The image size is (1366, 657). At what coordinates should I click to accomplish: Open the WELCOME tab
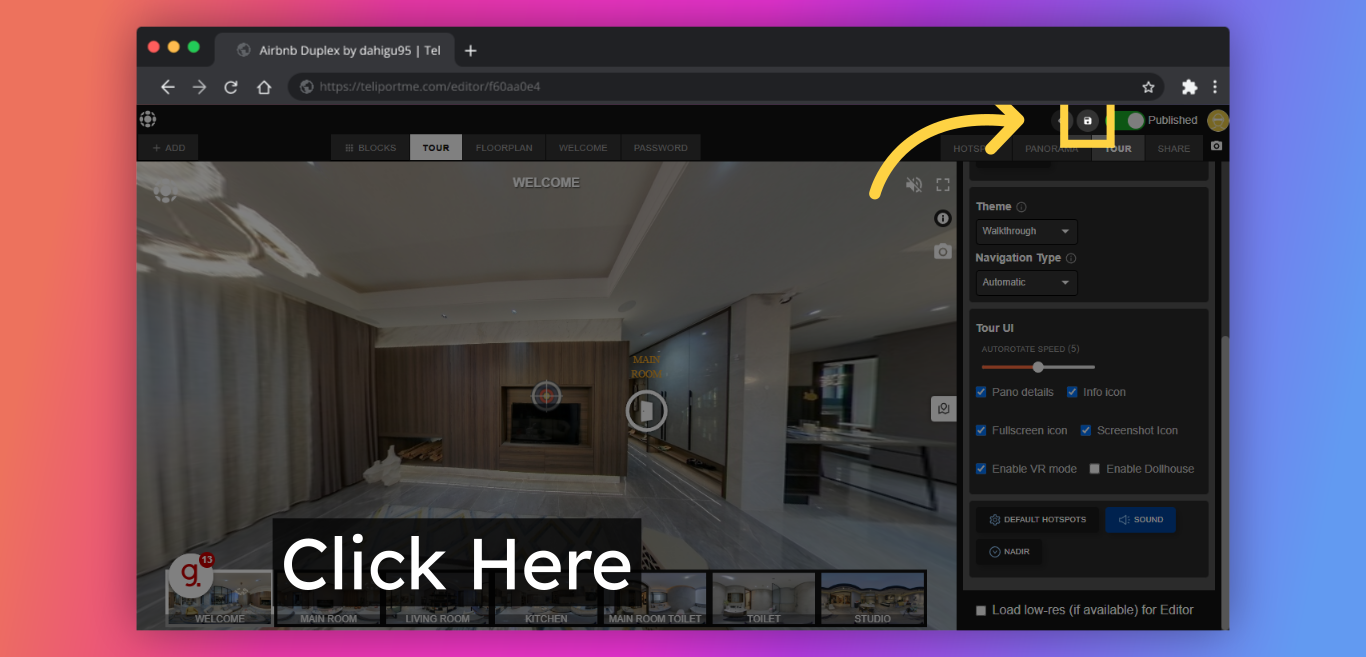point(583,148)
